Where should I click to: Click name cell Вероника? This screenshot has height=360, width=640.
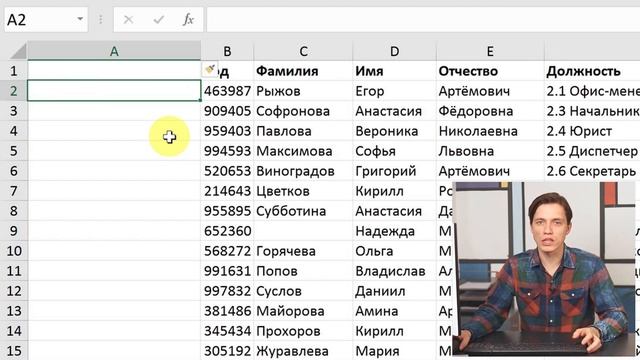395,131
